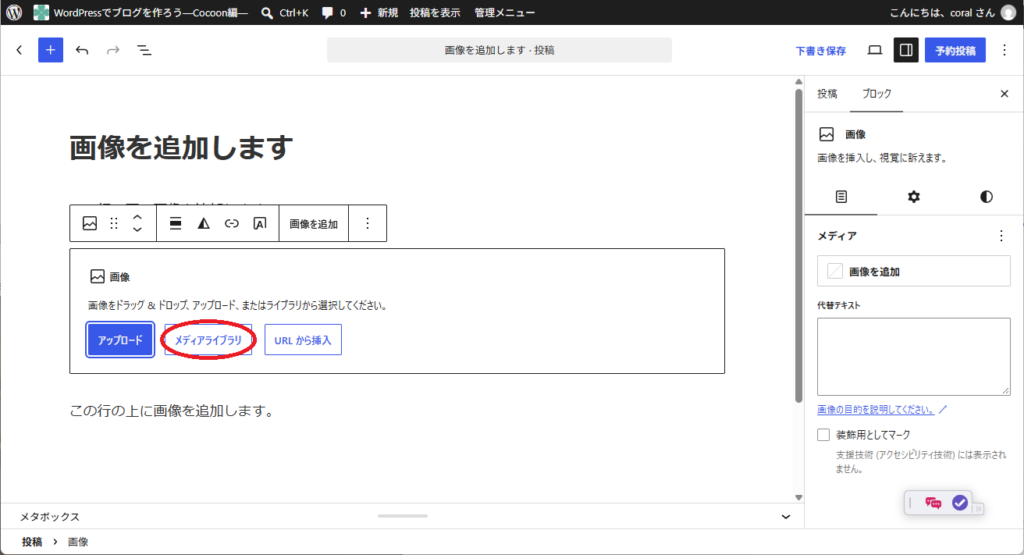1024x555 pixels.
Task: Close the settings sidebar
Action: point(1004,93)
